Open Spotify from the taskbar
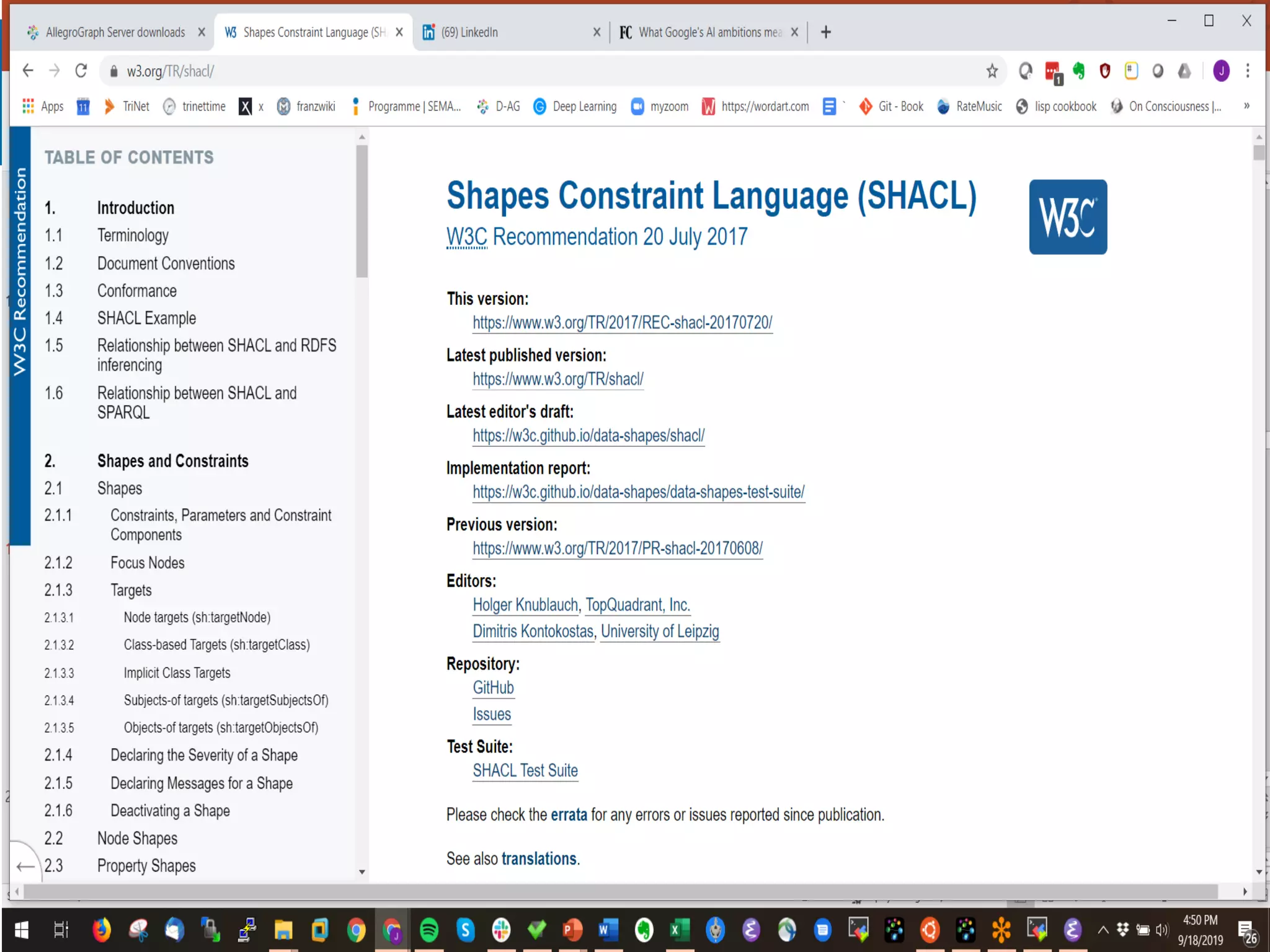The width and height of the screenshot is (1270, 952). pyautogui.click(x=429, y=929)
